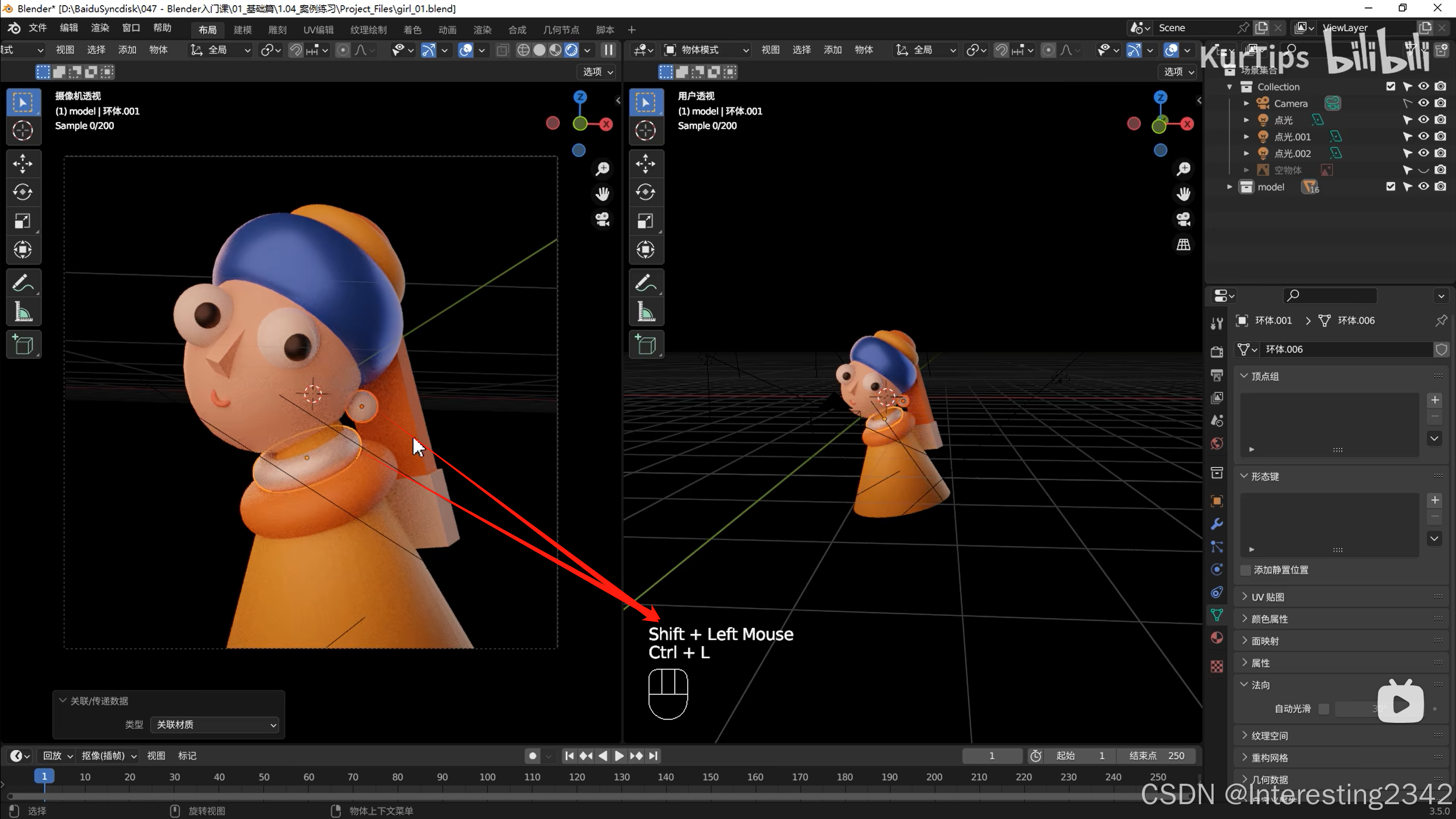Select the Rotate tool in left viewport
Image resolution: width=1456 pixels, height=819 pixels.
[23, 192]
